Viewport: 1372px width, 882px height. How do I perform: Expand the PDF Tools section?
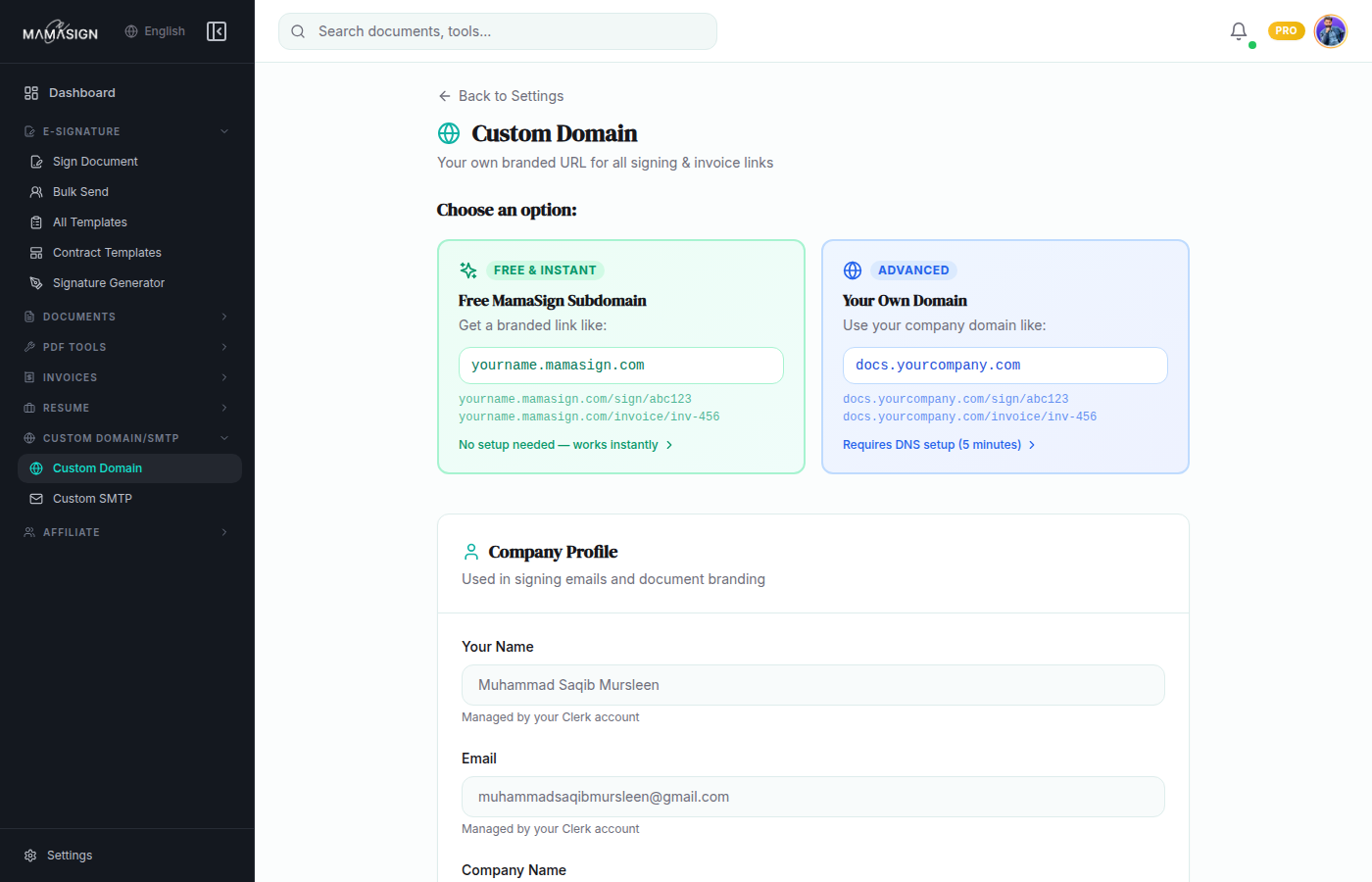[x=127, y=347]
